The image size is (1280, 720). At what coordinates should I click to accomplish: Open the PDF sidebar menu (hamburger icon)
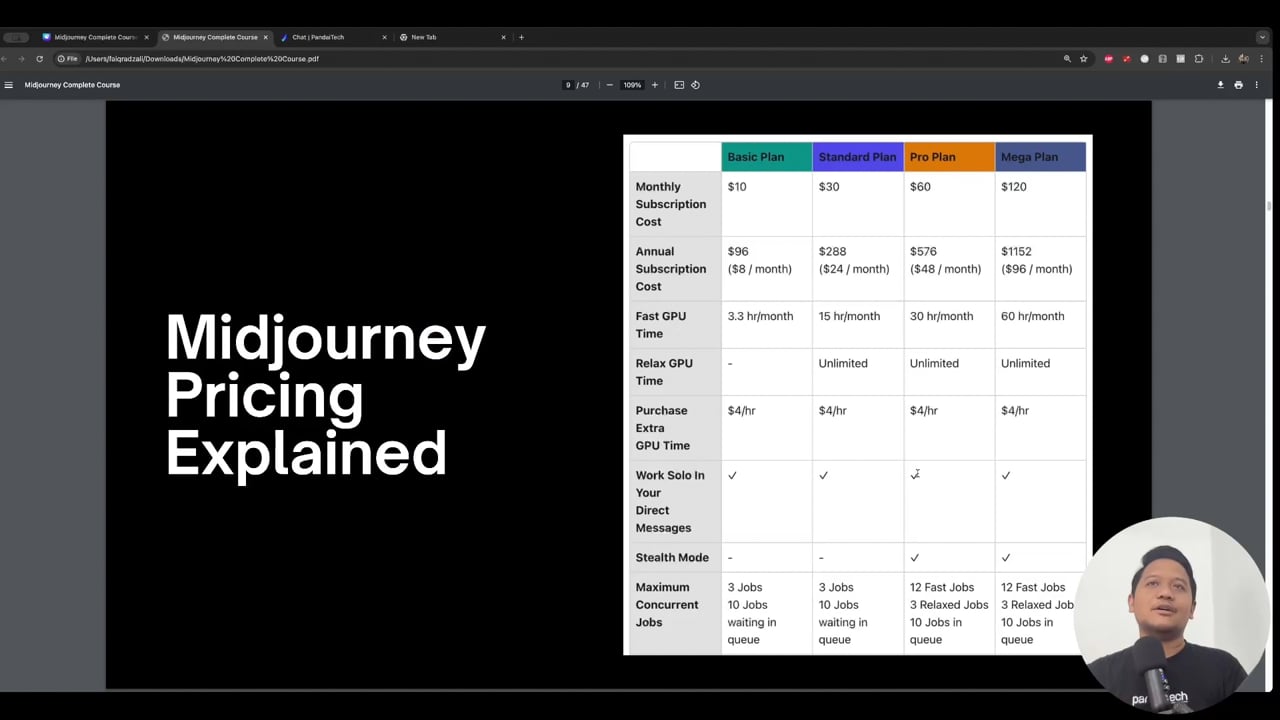pyautogui.click(x=8, y=85)
